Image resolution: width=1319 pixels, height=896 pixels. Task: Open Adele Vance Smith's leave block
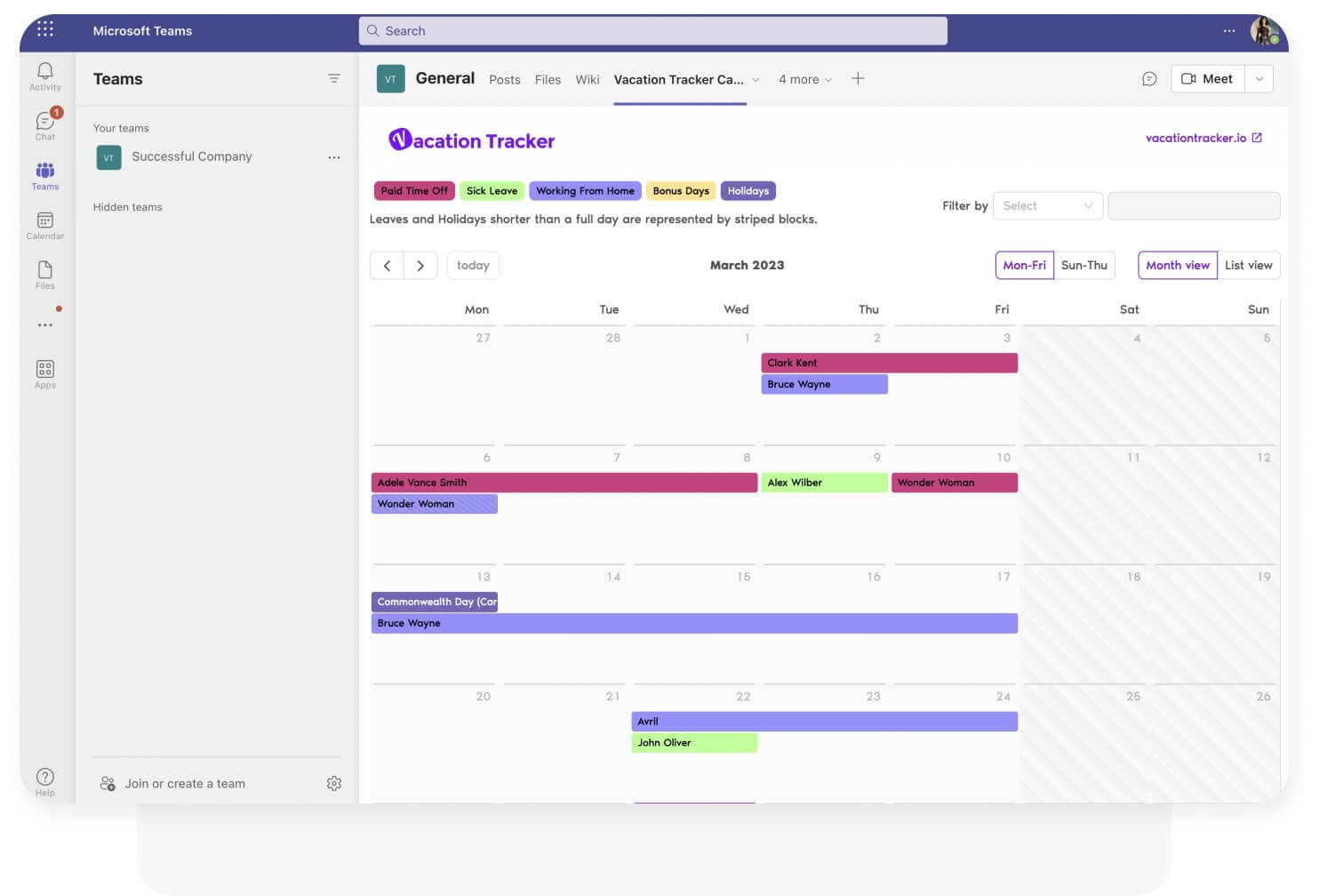point(564,483)
